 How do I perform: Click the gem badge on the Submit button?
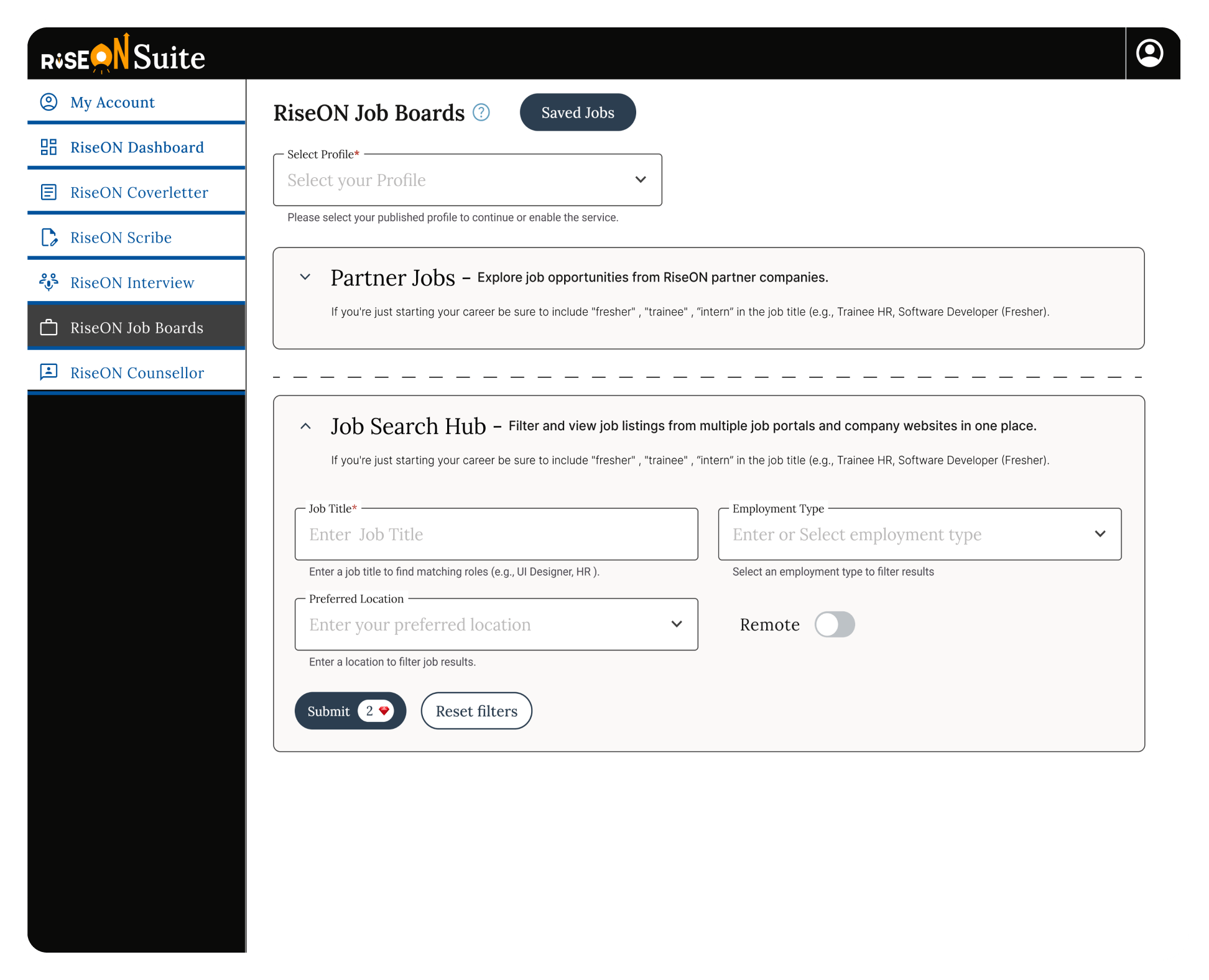pyautogui.click(x=376, y=711)
